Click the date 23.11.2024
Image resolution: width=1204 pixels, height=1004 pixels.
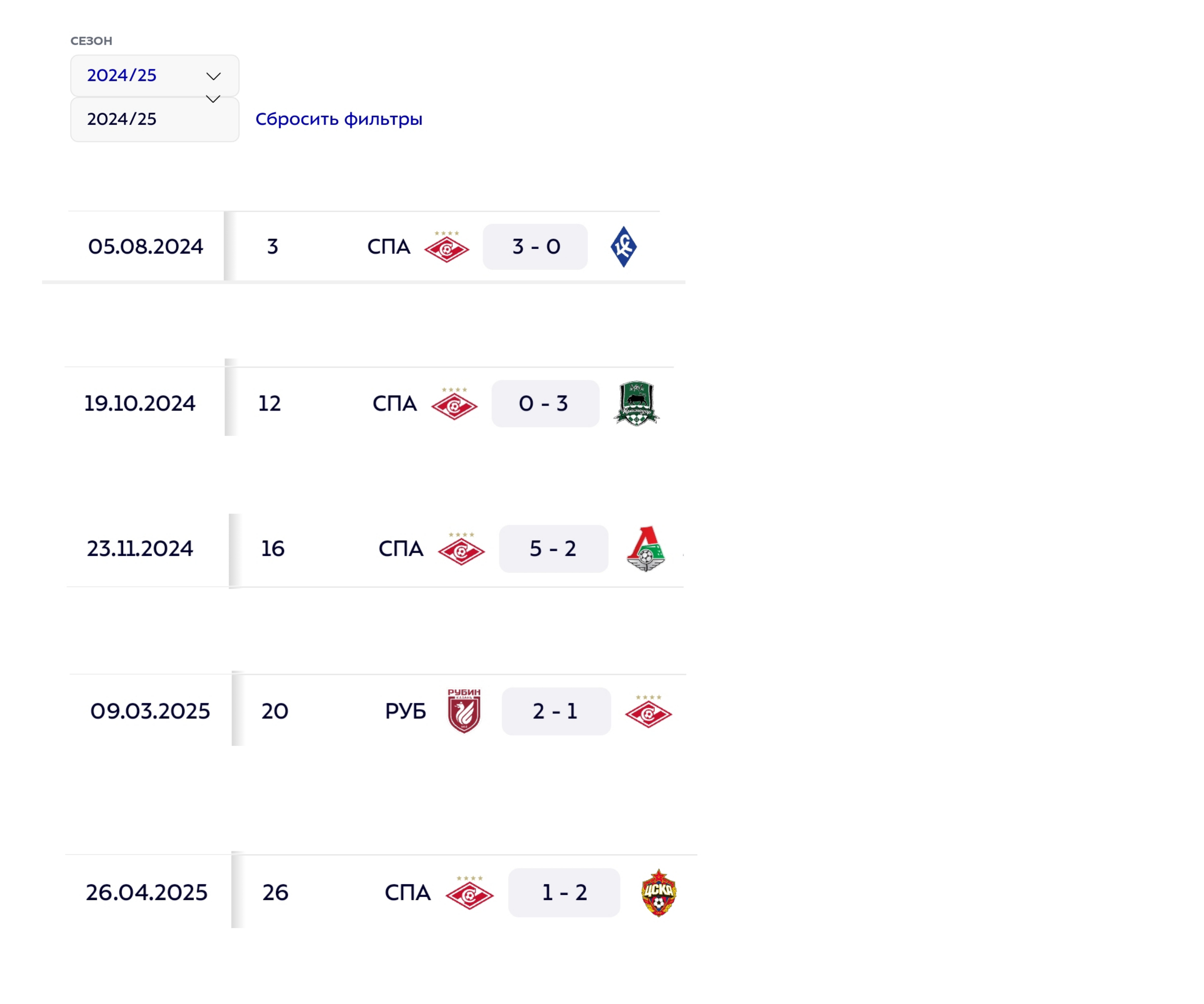tap(140, 549)
